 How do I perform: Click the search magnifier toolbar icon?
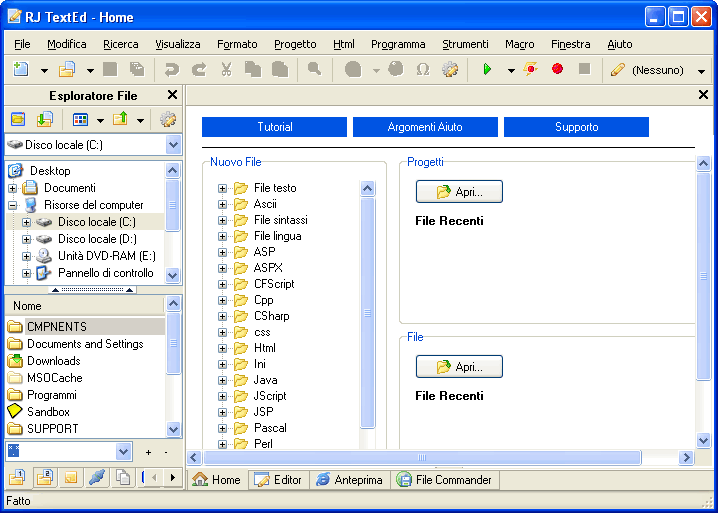[314, 70]
